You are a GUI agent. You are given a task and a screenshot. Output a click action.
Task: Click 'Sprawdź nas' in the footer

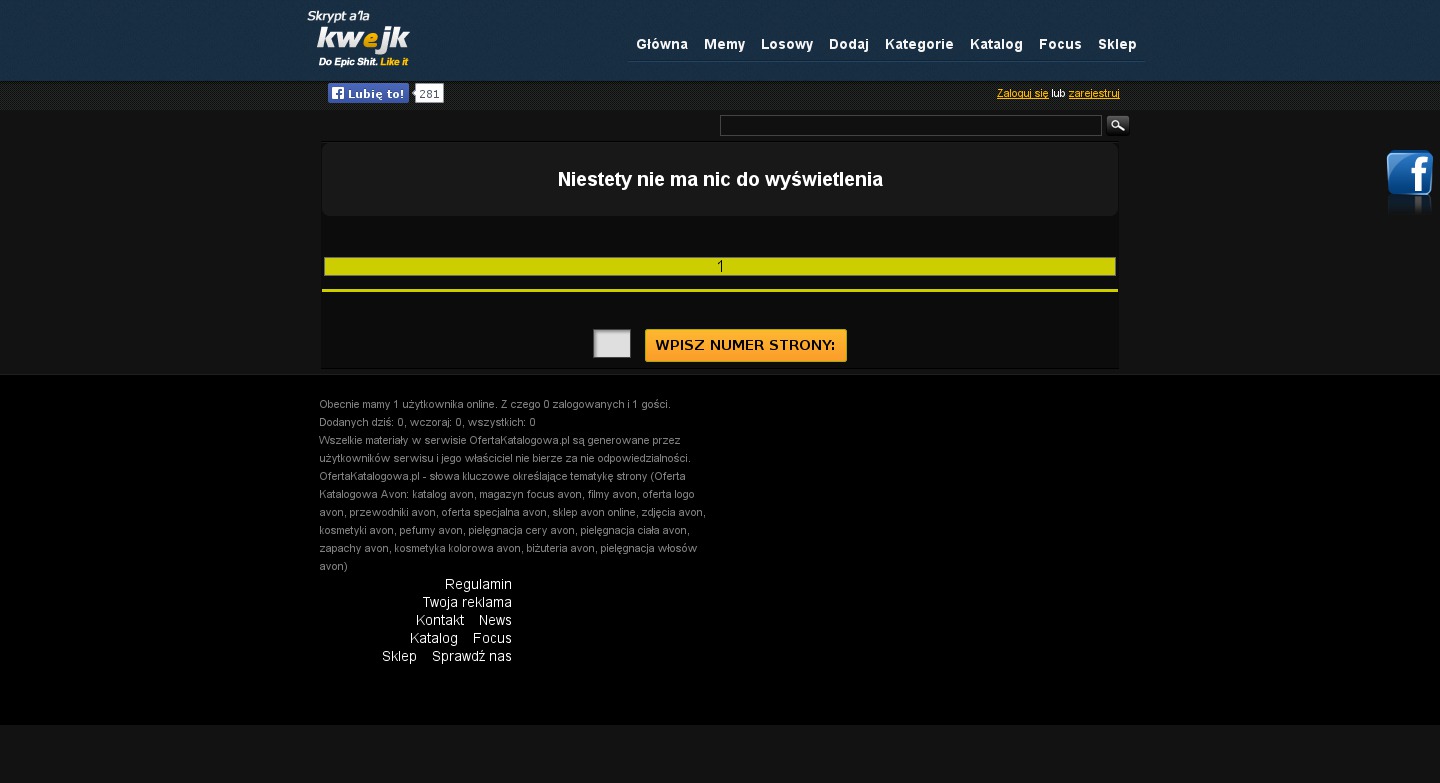point(471,656)
